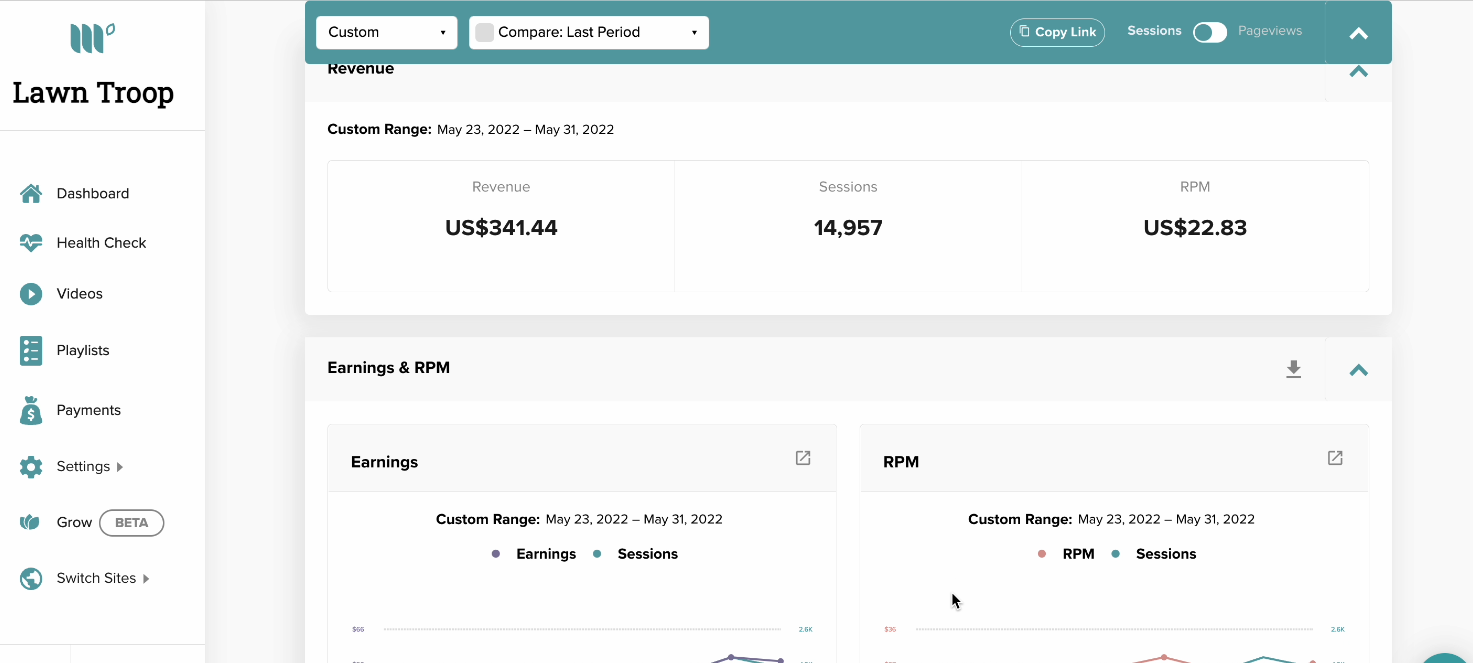Open the Compare: Last Period dropdown

click(x=589, y=32)
